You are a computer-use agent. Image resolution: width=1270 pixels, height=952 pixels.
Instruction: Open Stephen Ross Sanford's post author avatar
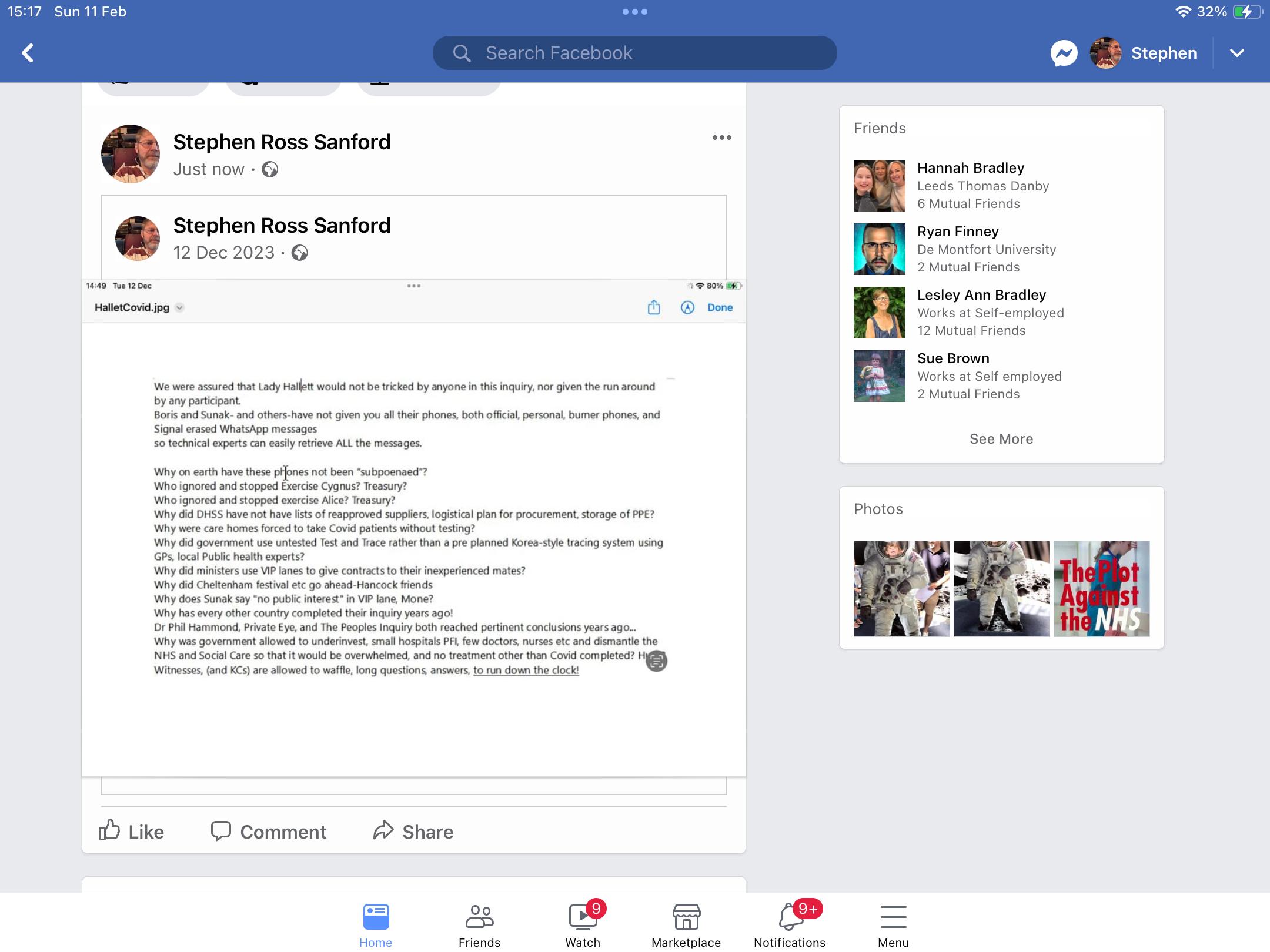point(131,154)
